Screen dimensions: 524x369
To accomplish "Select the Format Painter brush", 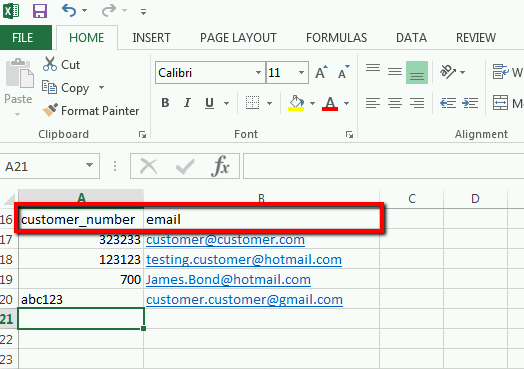I will click(x=50, y=110).
